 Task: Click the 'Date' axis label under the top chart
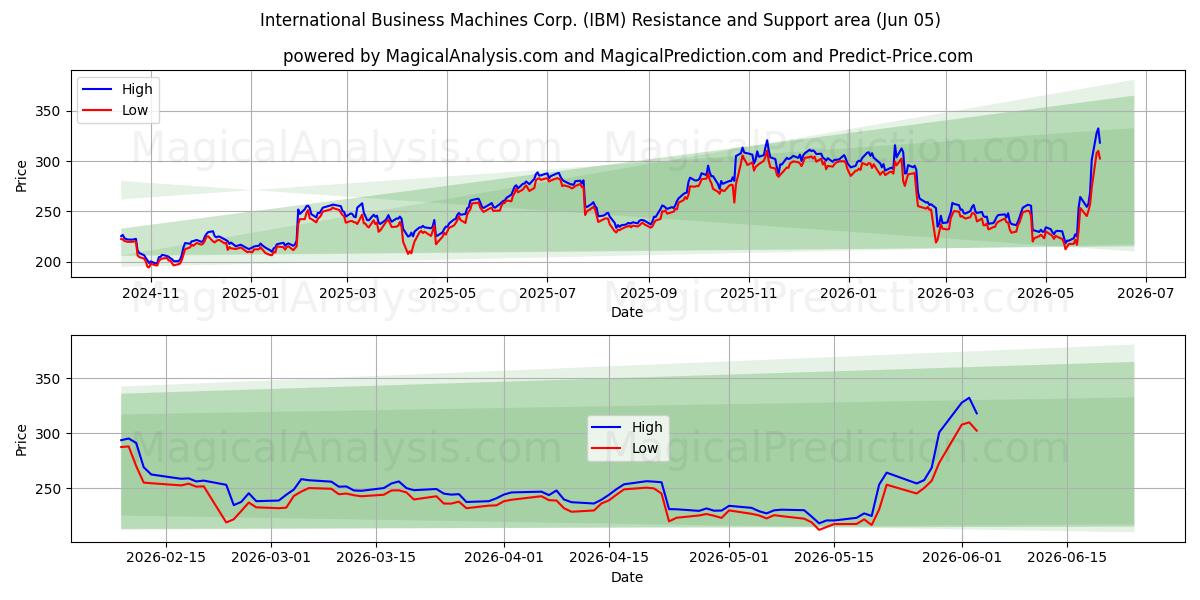627,312
